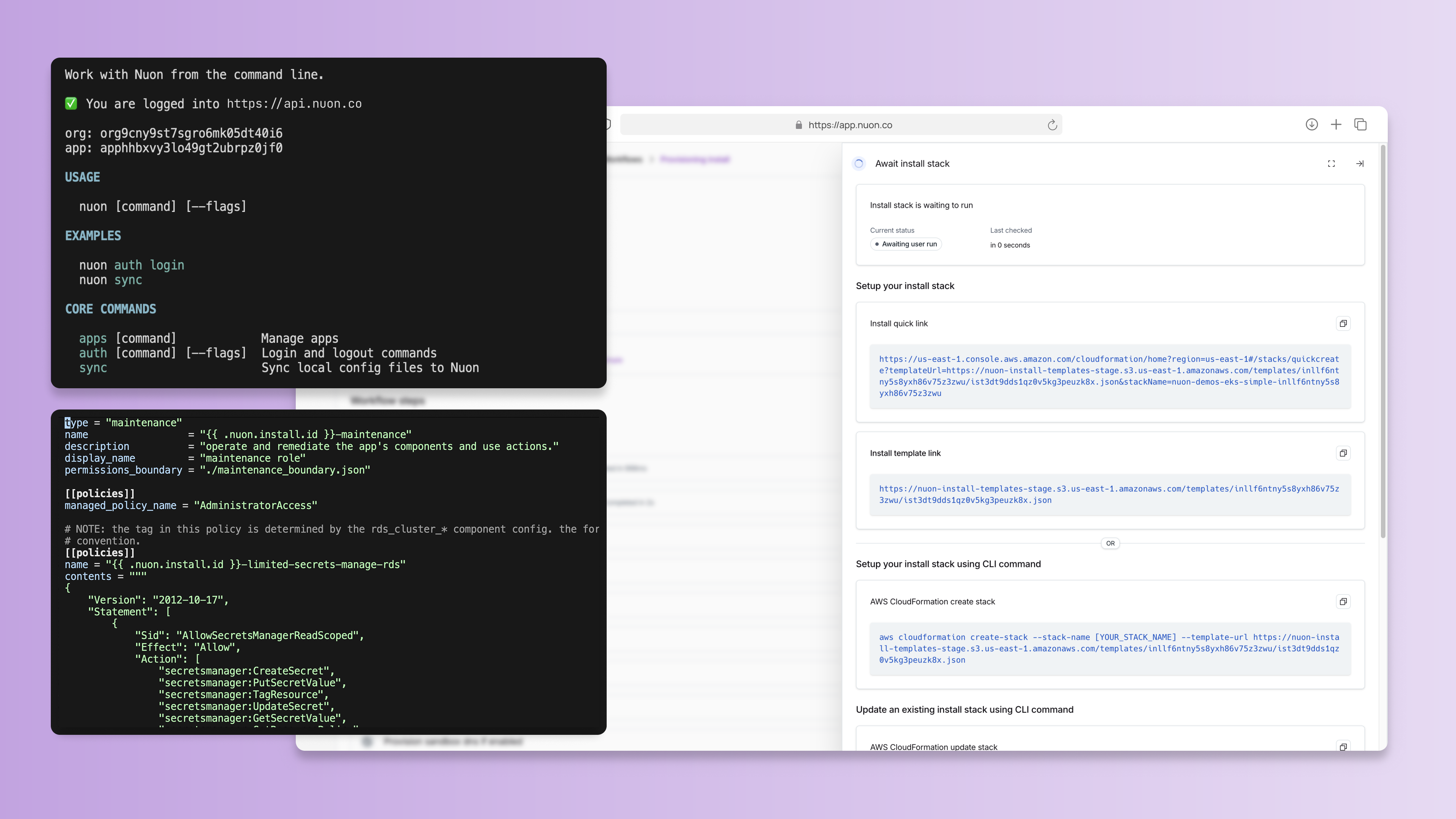1456x819 pixels.
Task: Copy AWS CloudFormation update stack command
Action: point(1343,746)
